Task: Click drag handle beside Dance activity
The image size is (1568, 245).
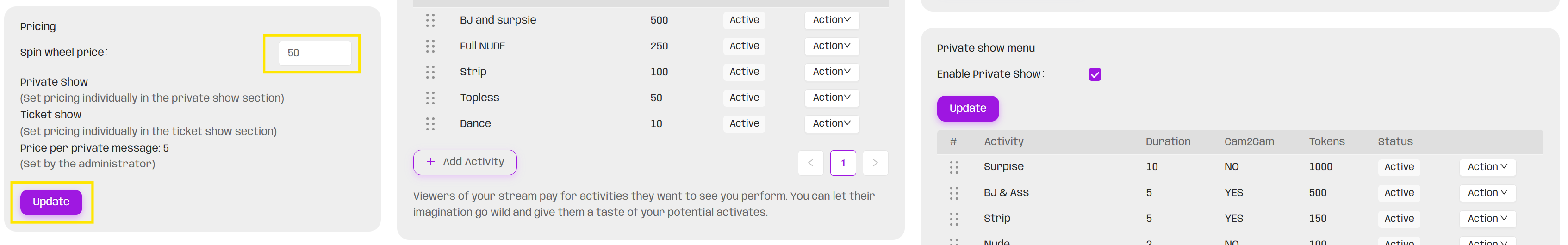Action: [x=430, y=124]
